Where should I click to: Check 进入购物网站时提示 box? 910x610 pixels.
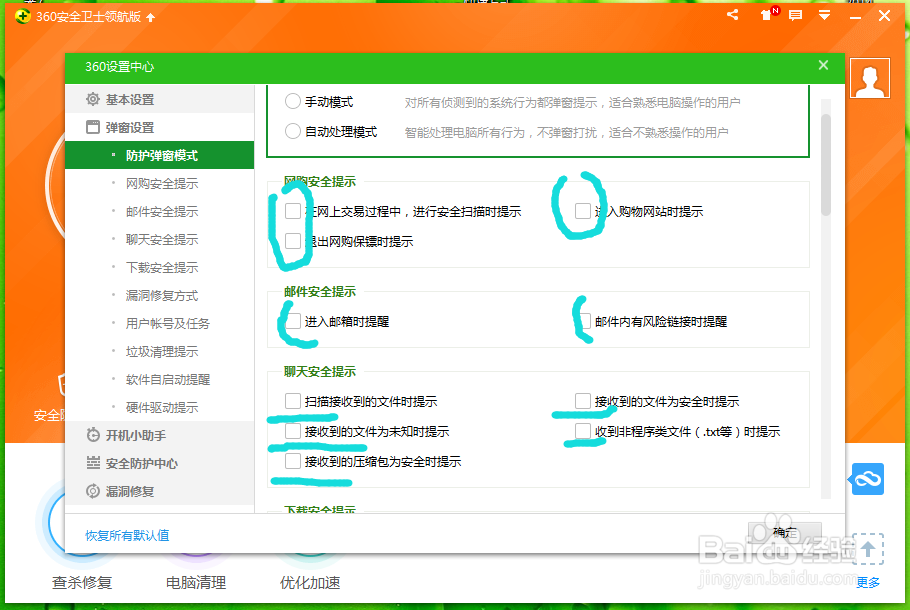coord(583,211)
